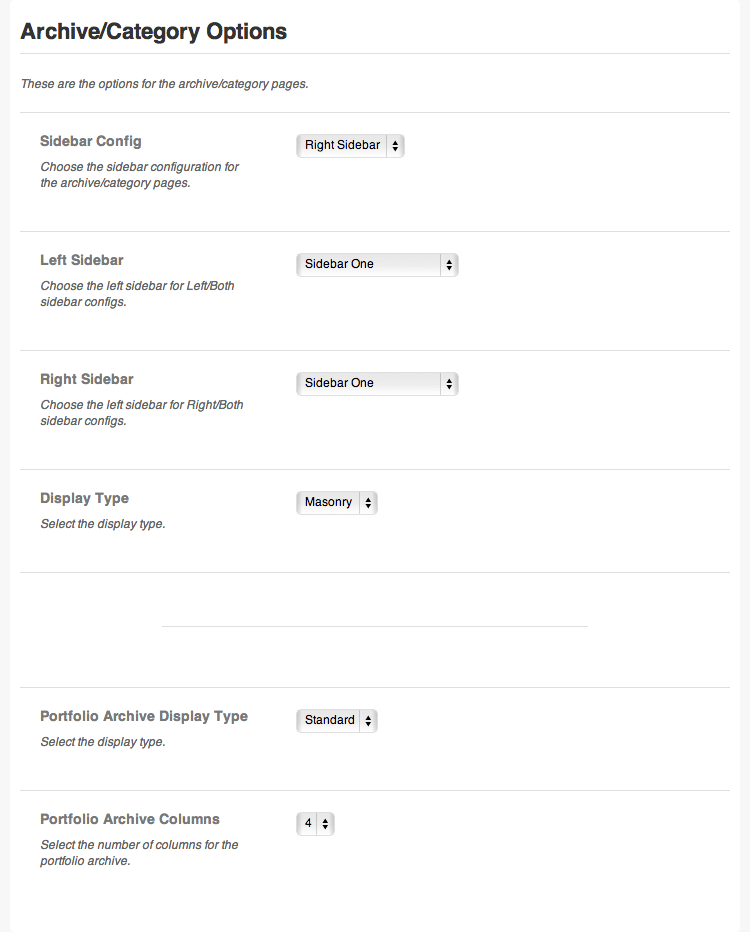The height and width of the screenshot is (932, 750).
Task: Click the Sidebar Config label
Action: [91, 142]
